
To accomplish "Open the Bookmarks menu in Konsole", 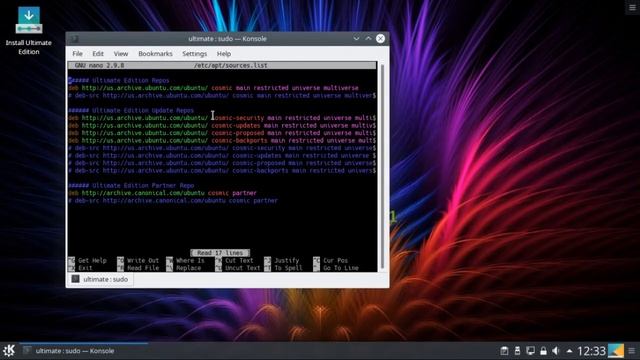I will coord(155,53).
